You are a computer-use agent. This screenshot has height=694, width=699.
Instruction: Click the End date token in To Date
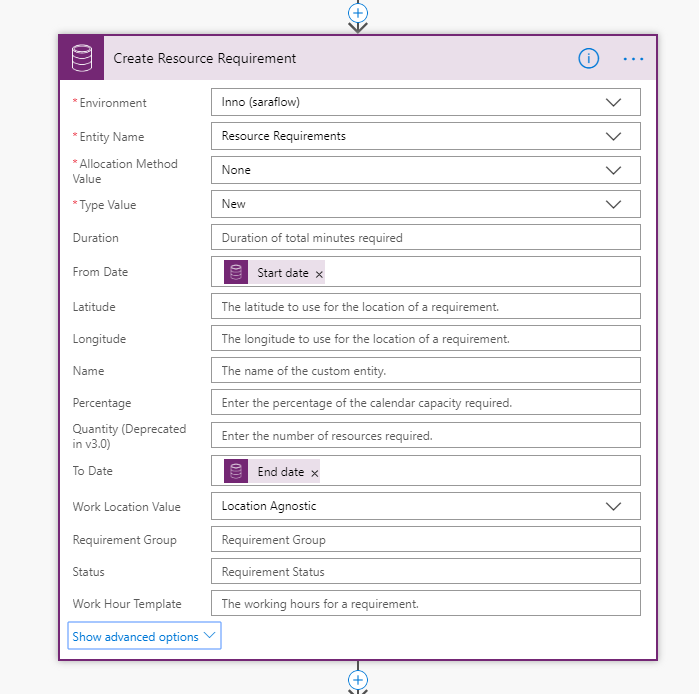coord(280,472)
